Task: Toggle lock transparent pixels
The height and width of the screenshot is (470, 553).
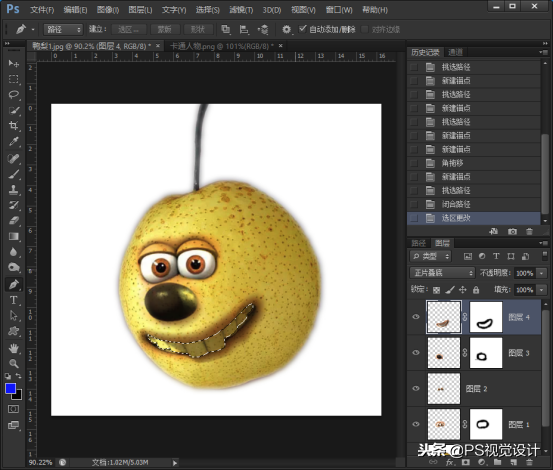Action: tap(436, 290)
